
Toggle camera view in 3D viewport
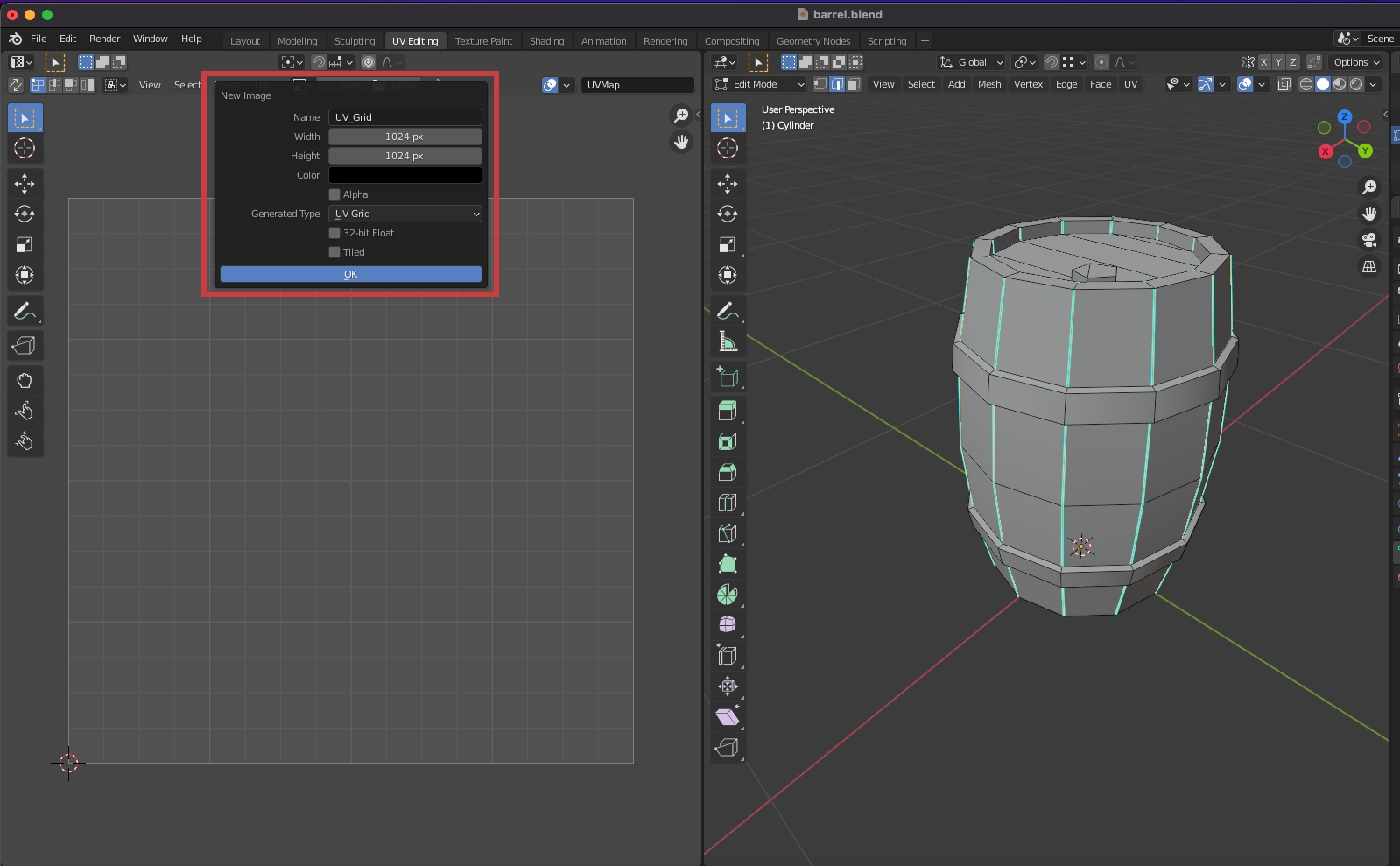[1369, 240]
